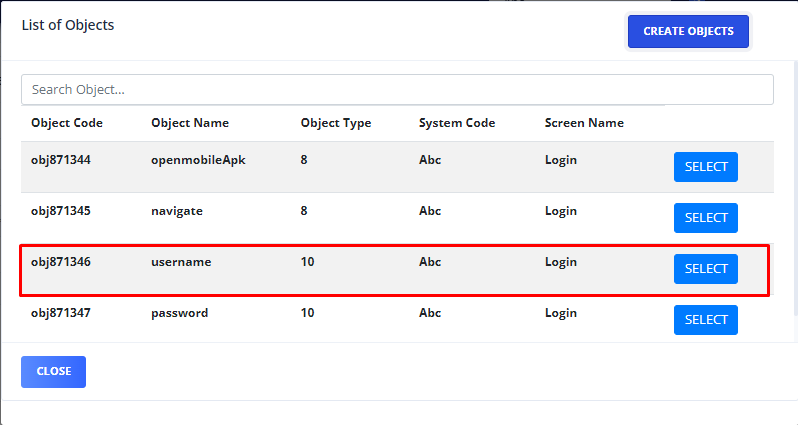Select the password object
The height and width of the screenshot is (425, 798).
[705, 320]
